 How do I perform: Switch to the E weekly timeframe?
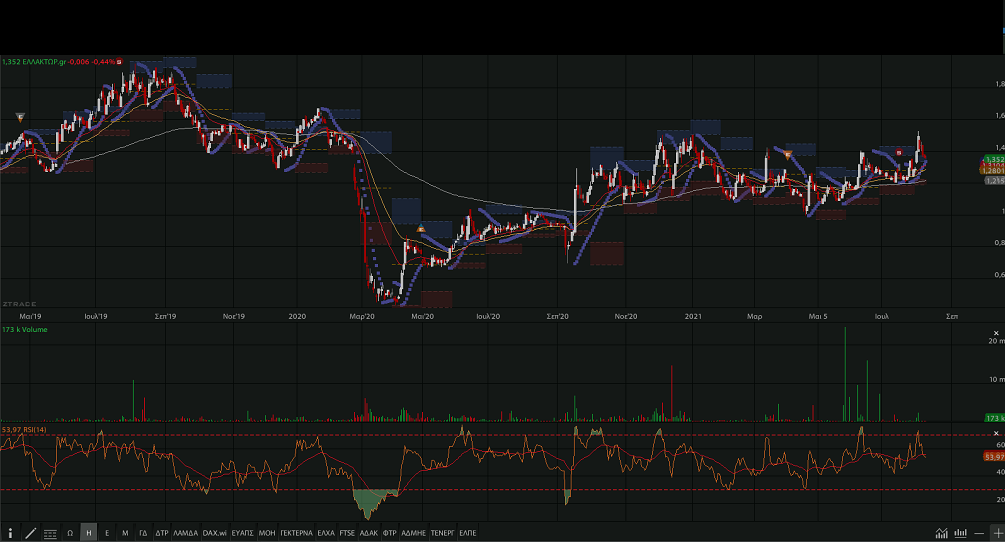click(107, 533)
